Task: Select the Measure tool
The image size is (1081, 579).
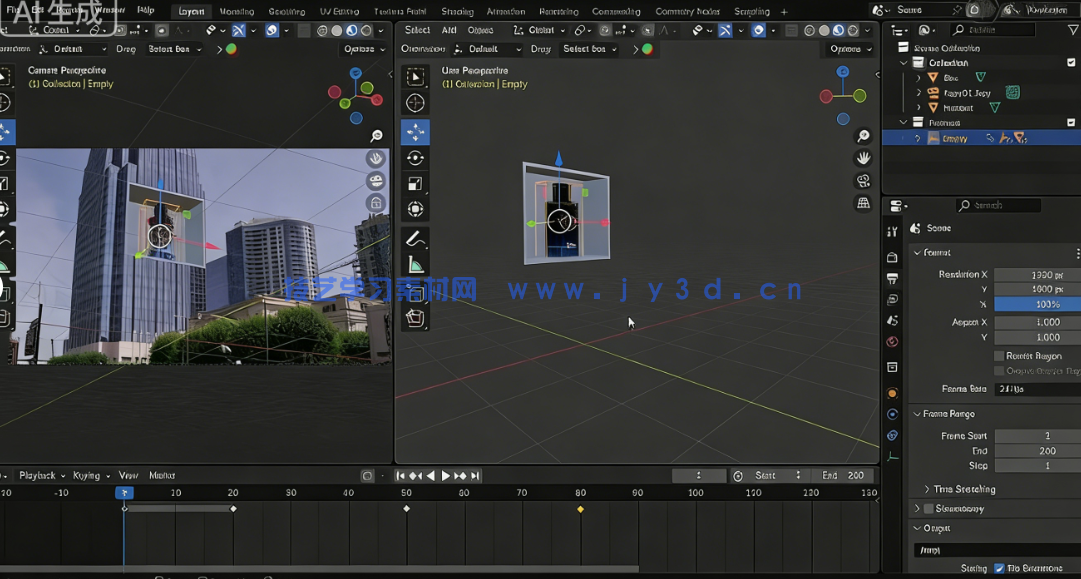Action: click(x=415, y=263)
